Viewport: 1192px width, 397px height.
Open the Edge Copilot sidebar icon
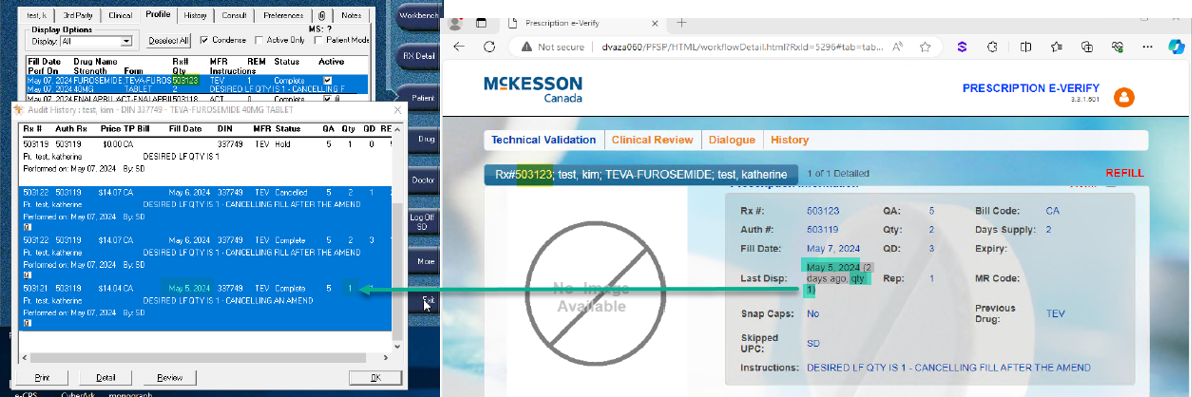[1175, 46]
